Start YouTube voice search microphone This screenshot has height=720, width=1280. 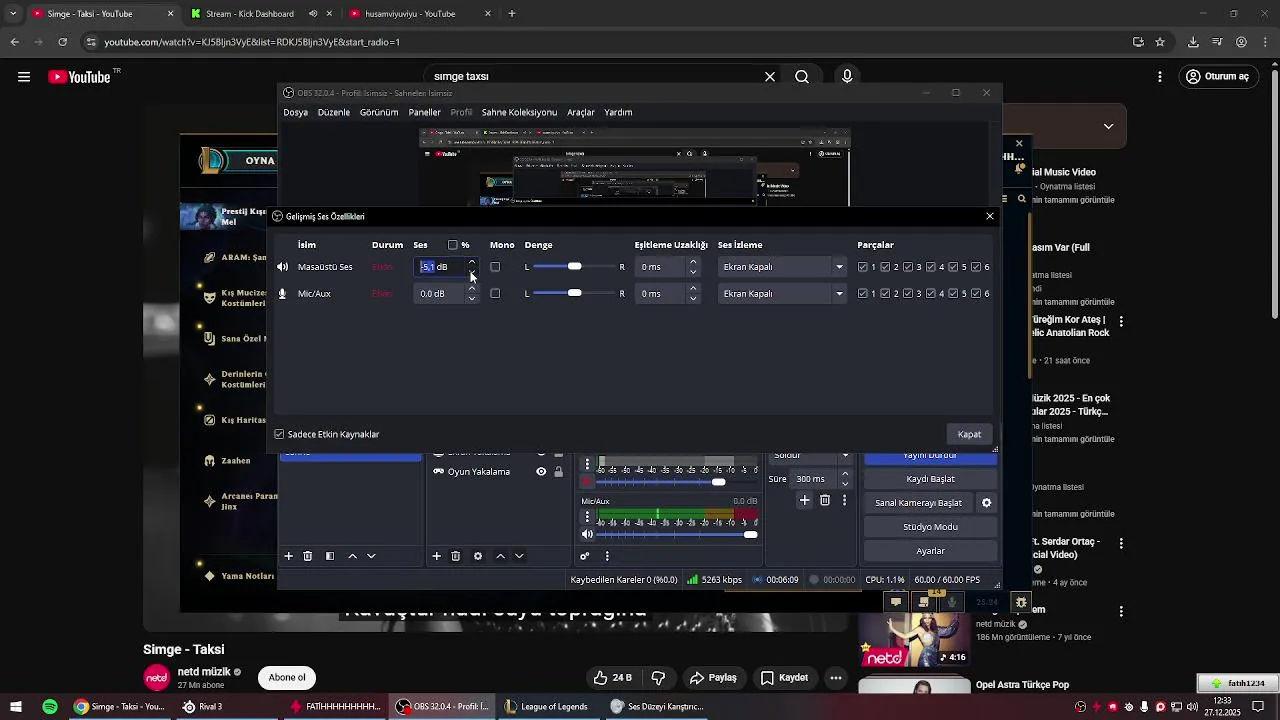[847, 77]
